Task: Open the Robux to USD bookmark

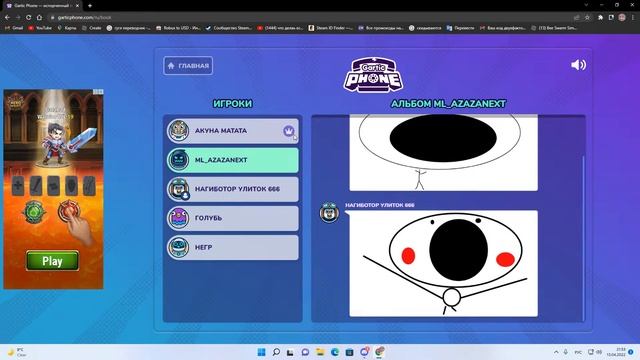Action: pos(178,28)
